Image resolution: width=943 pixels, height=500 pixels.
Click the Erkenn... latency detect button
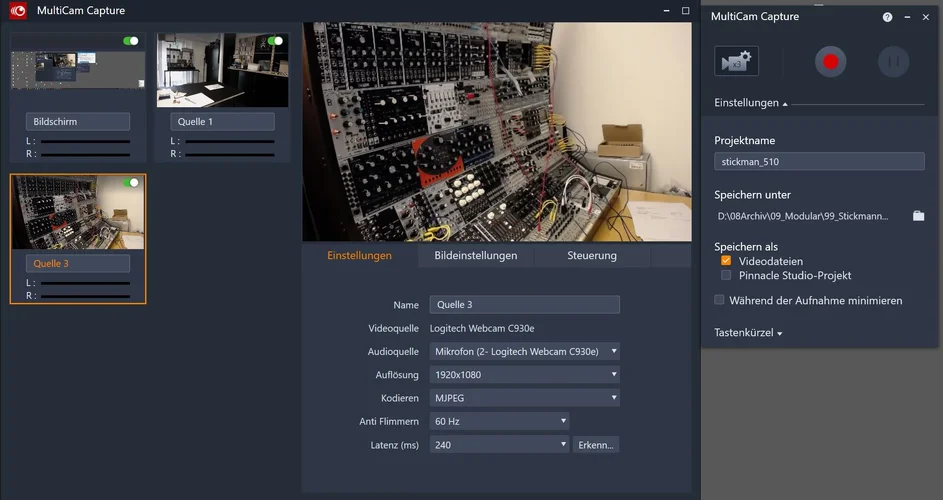pos(595,445)
